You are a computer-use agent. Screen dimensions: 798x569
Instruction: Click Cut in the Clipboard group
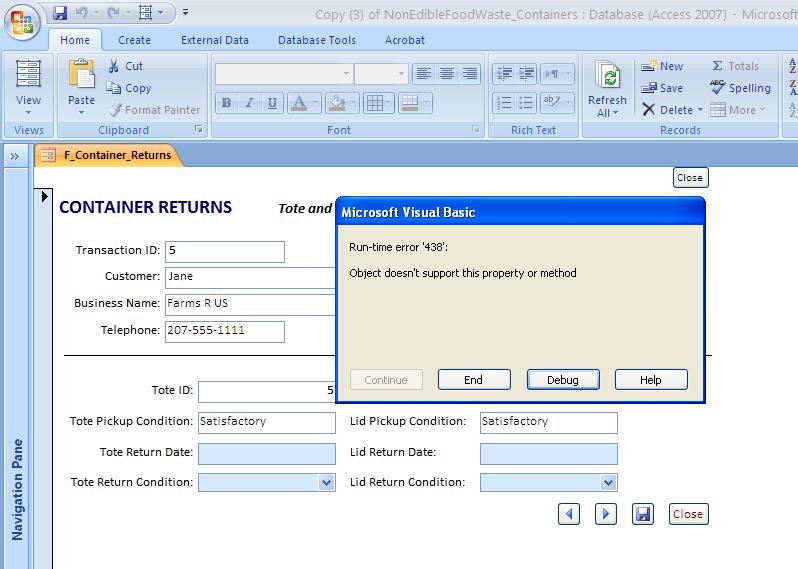[x=125, y=66]
